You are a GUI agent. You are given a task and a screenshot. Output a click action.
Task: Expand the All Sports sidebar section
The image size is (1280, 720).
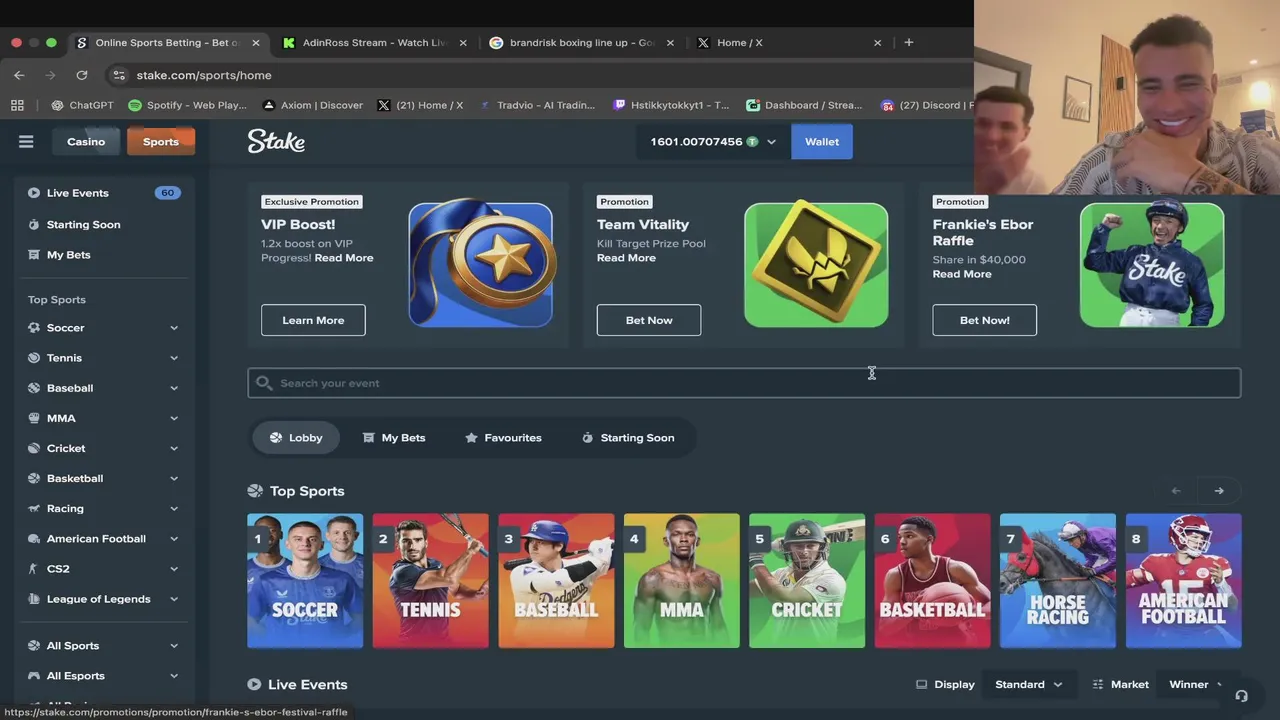(174, 646)
